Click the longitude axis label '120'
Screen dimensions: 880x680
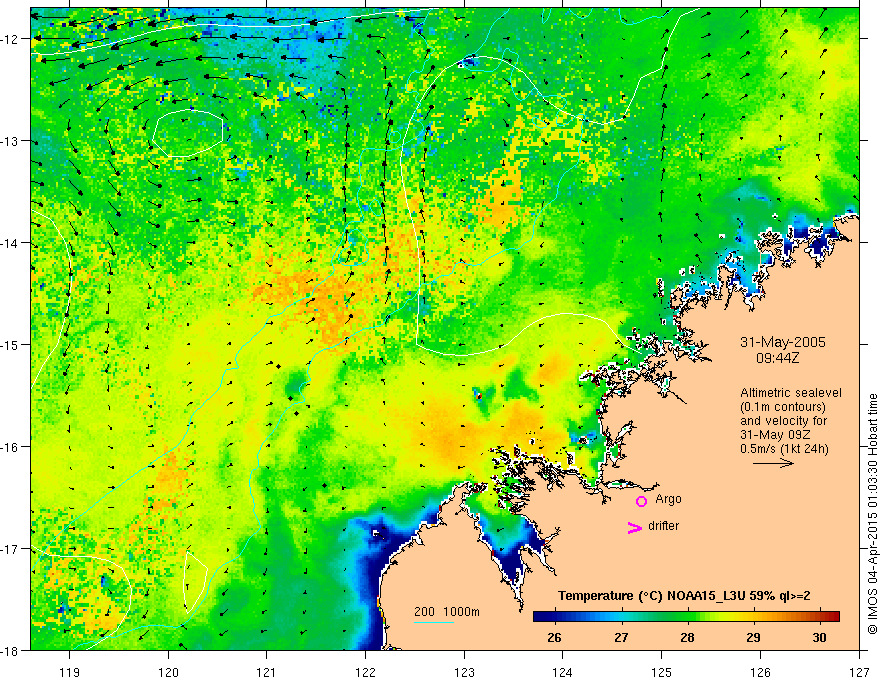pos(168,672)
